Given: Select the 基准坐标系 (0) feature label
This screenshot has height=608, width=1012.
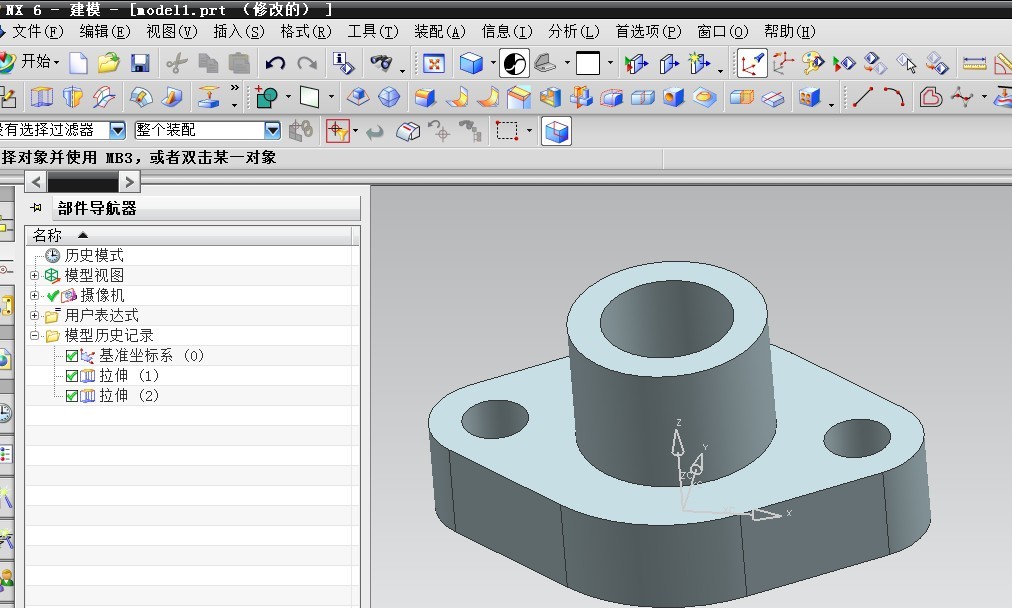Looking at the screenshot, I should coord(151,356).
